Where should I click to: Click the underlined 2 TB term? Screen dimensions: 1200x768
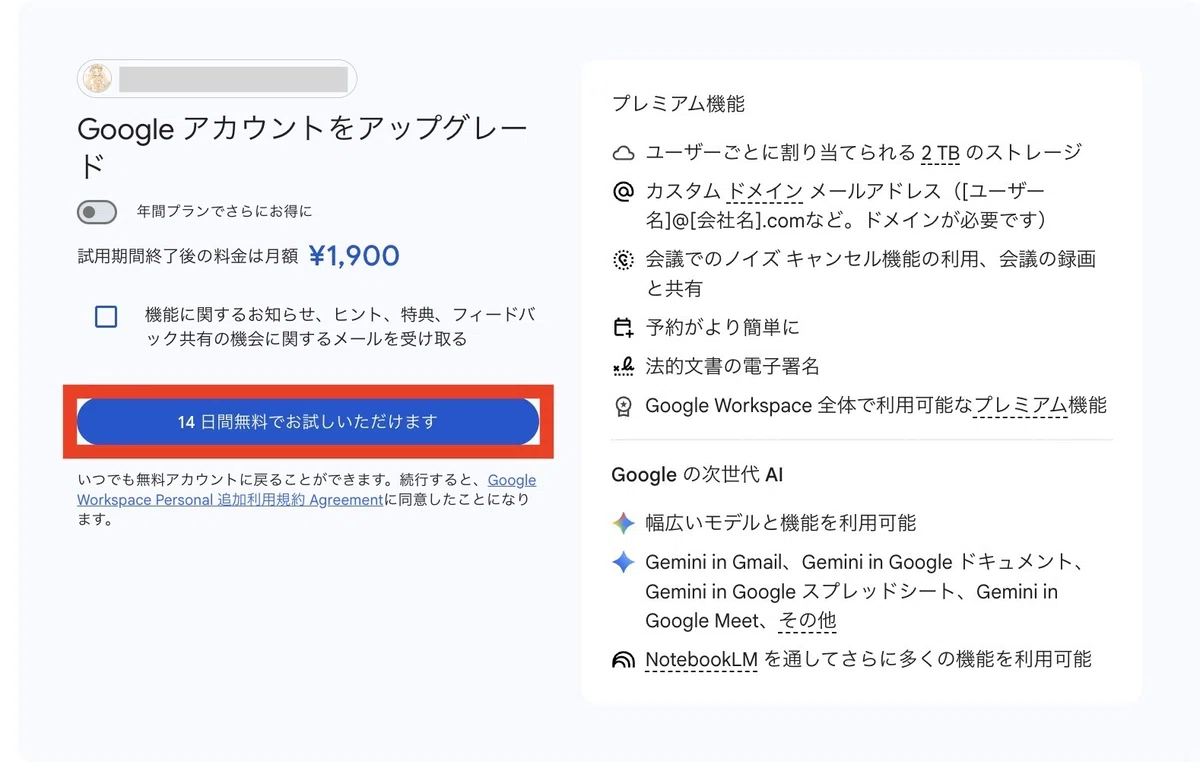[940, 153]
